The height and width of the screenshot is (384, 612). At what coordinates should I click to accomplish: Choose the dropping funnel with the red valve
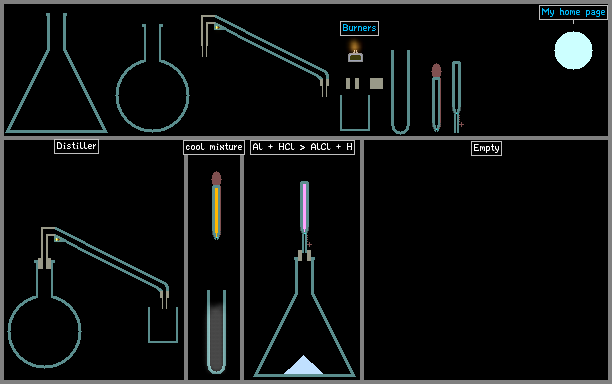click(457, 97)
